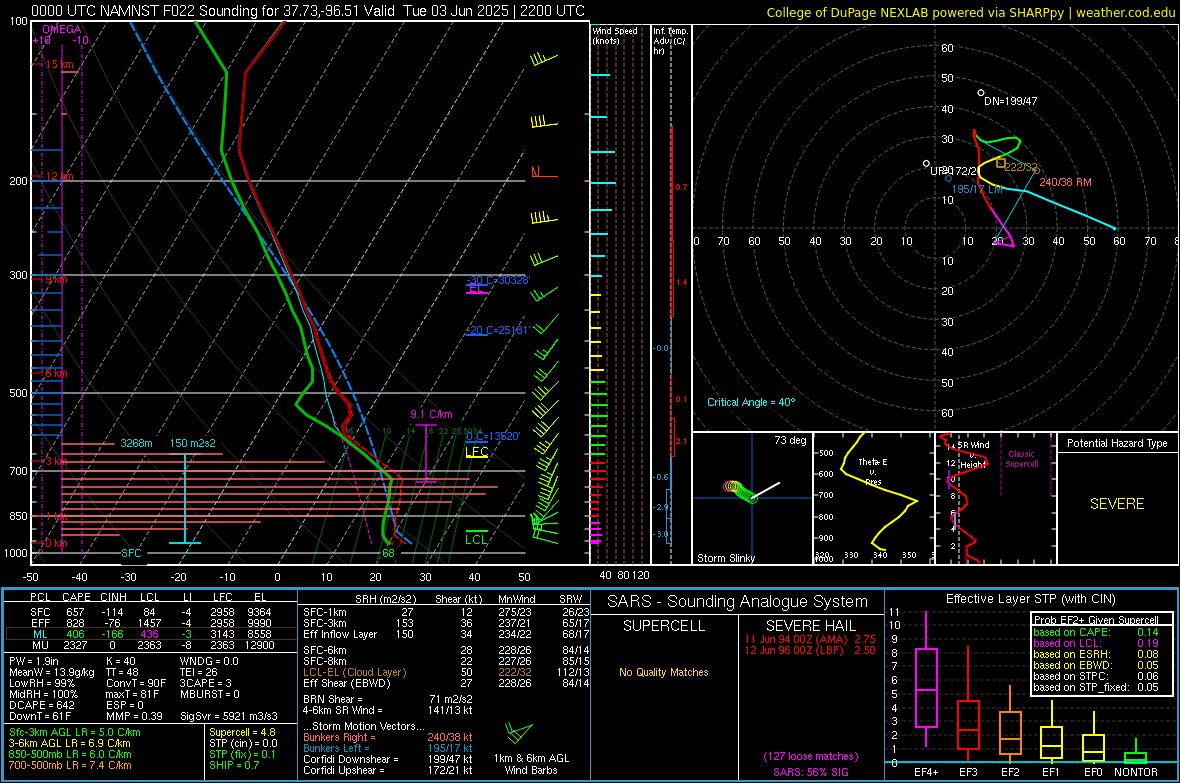Click the 'Wind Speed (knots)' panel header
1180x783 pixels.
click(615, 35)
